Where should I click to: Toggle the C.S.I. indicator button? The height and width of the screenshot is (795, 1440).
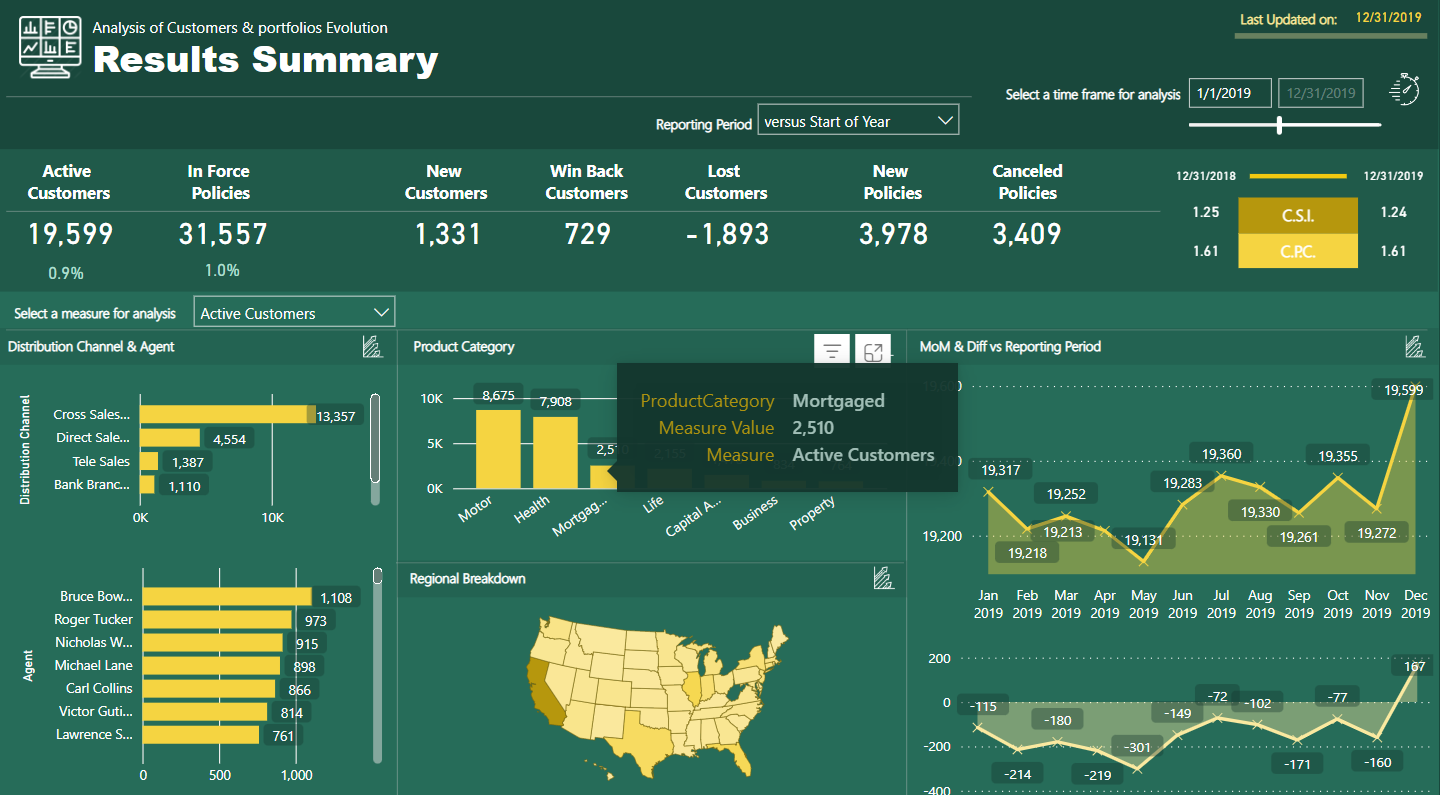(x=1297, y=214)
